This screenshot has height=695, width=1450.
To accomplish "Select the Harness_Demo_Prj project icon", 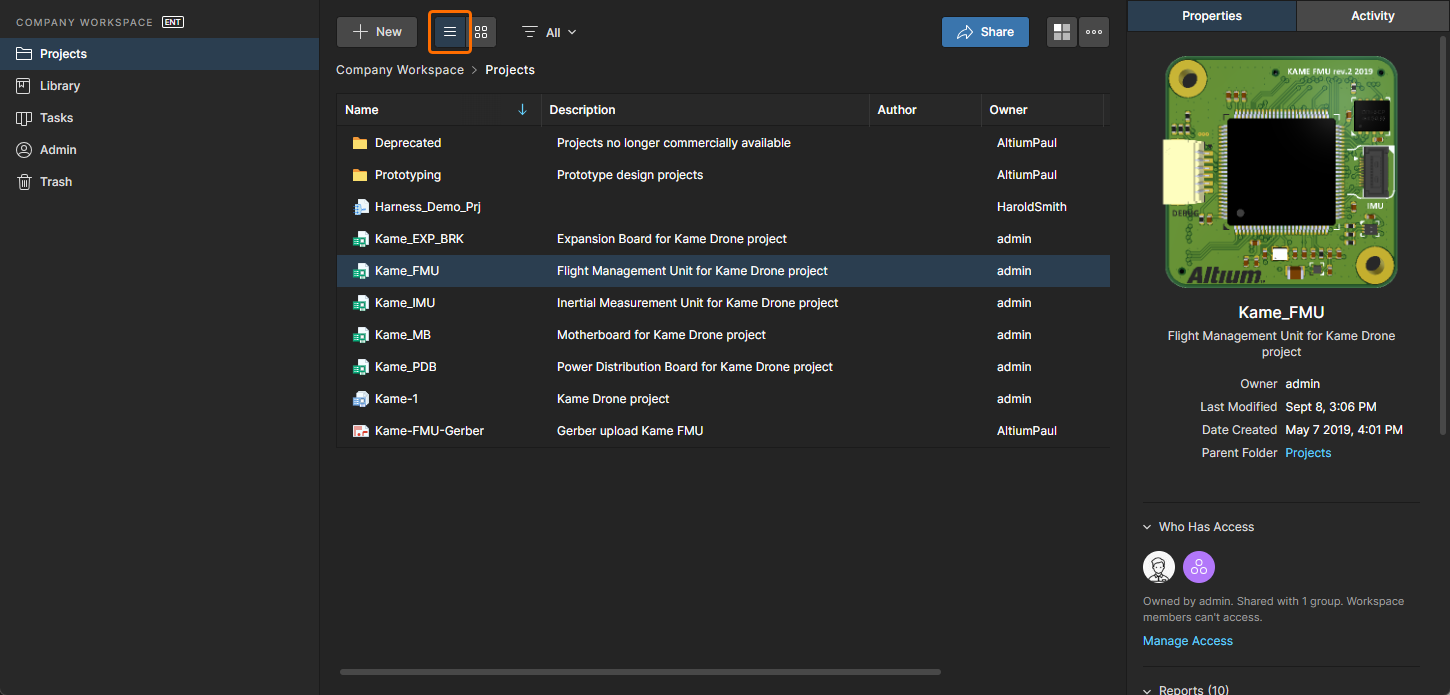I will (361, 207).
